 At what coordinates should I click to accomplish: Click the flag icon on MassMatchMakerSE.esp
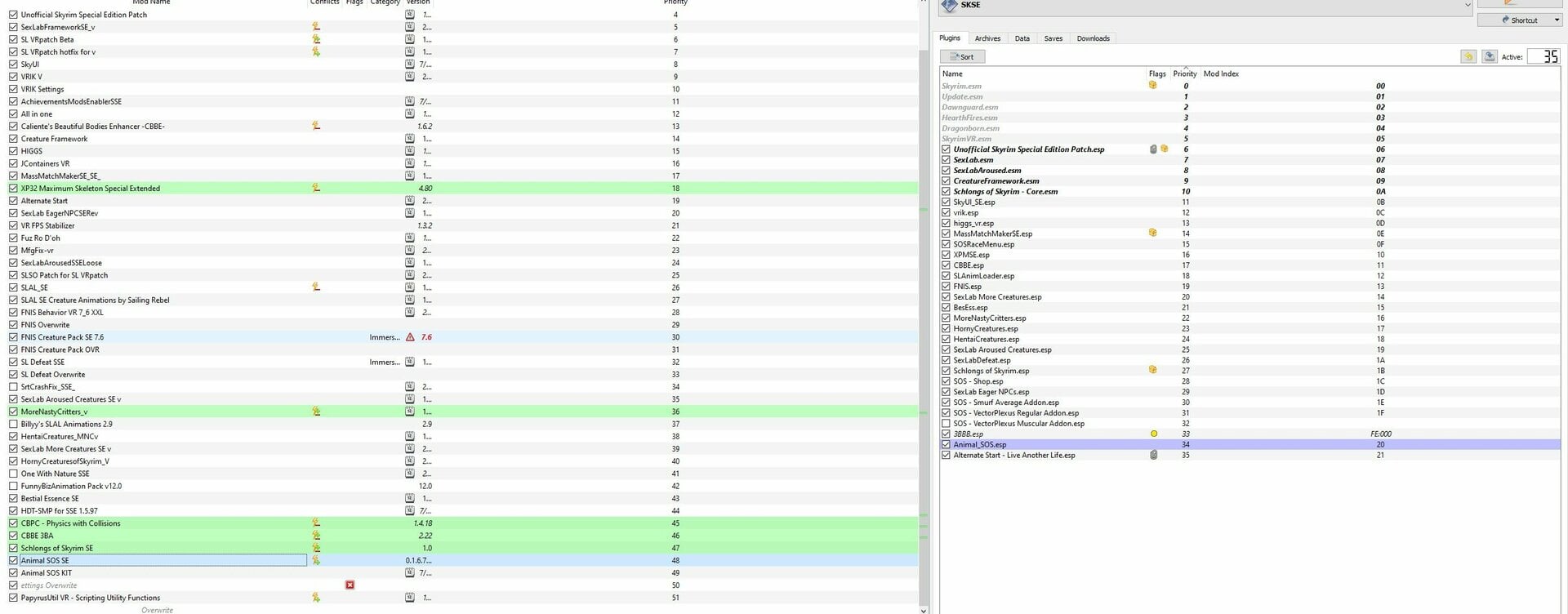click(1152, 233)
